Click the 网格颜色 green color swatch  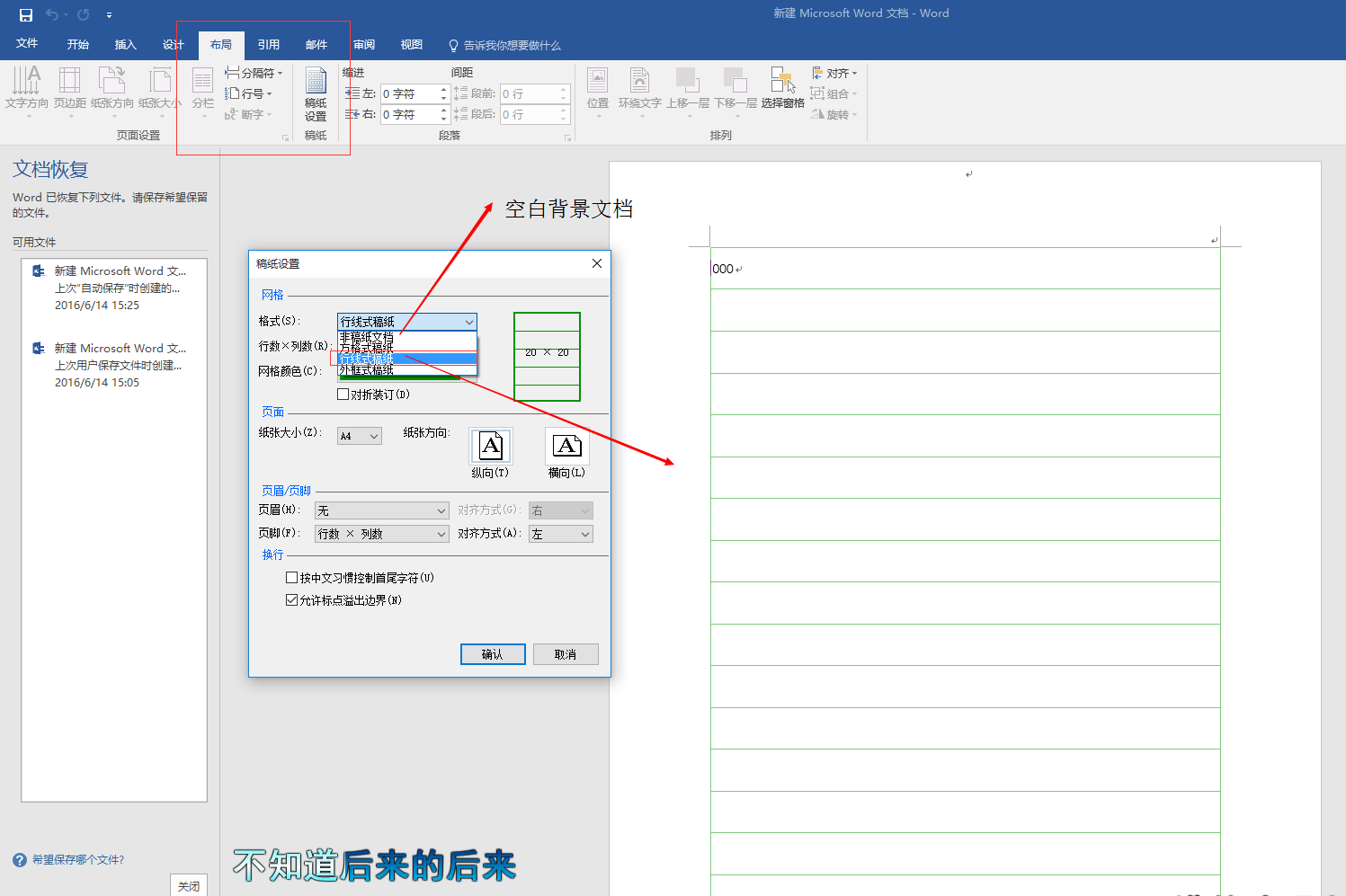click(x=400, y=377)
